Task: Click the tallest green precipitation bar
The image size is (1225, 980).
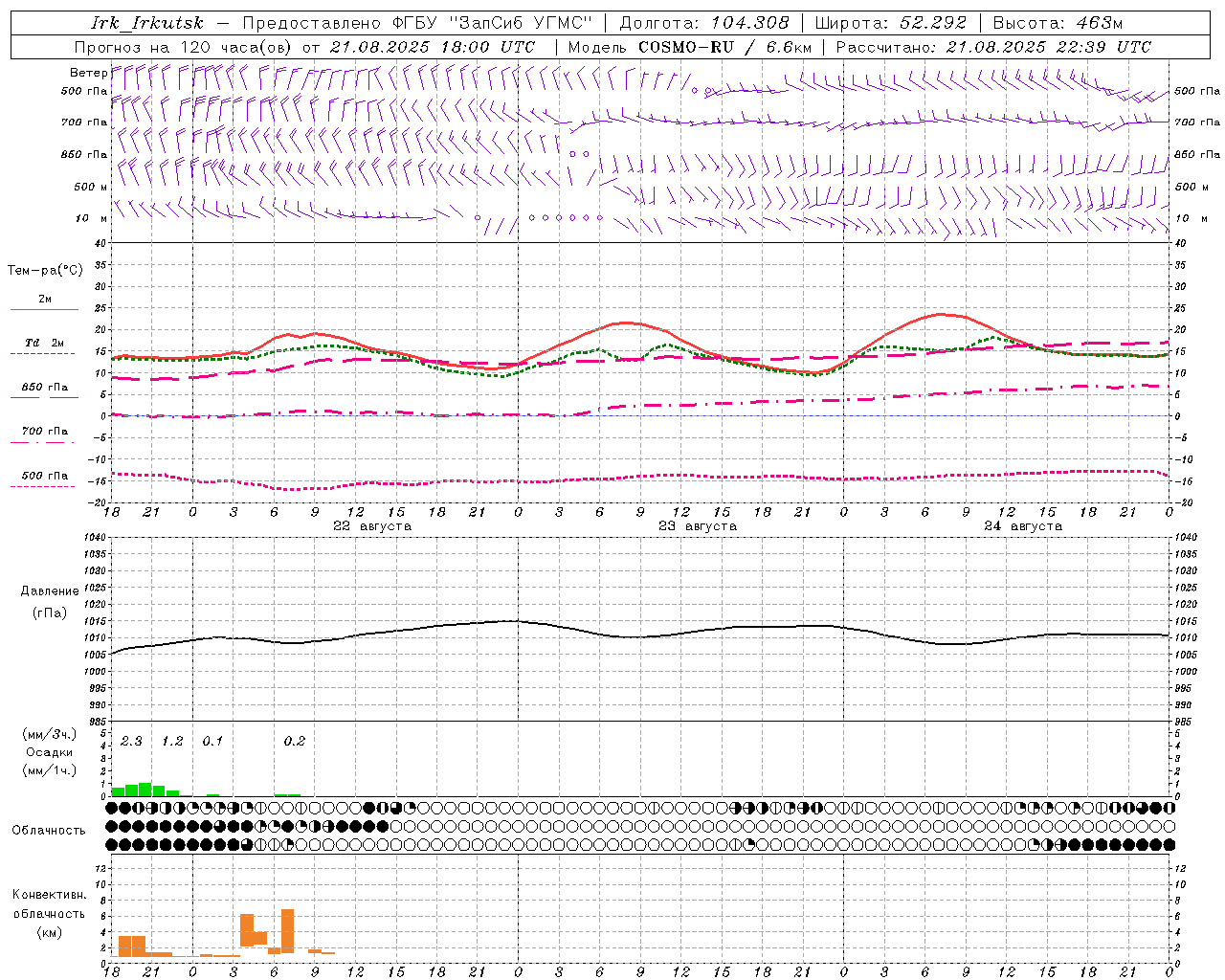Action: [x=145, y=790]
